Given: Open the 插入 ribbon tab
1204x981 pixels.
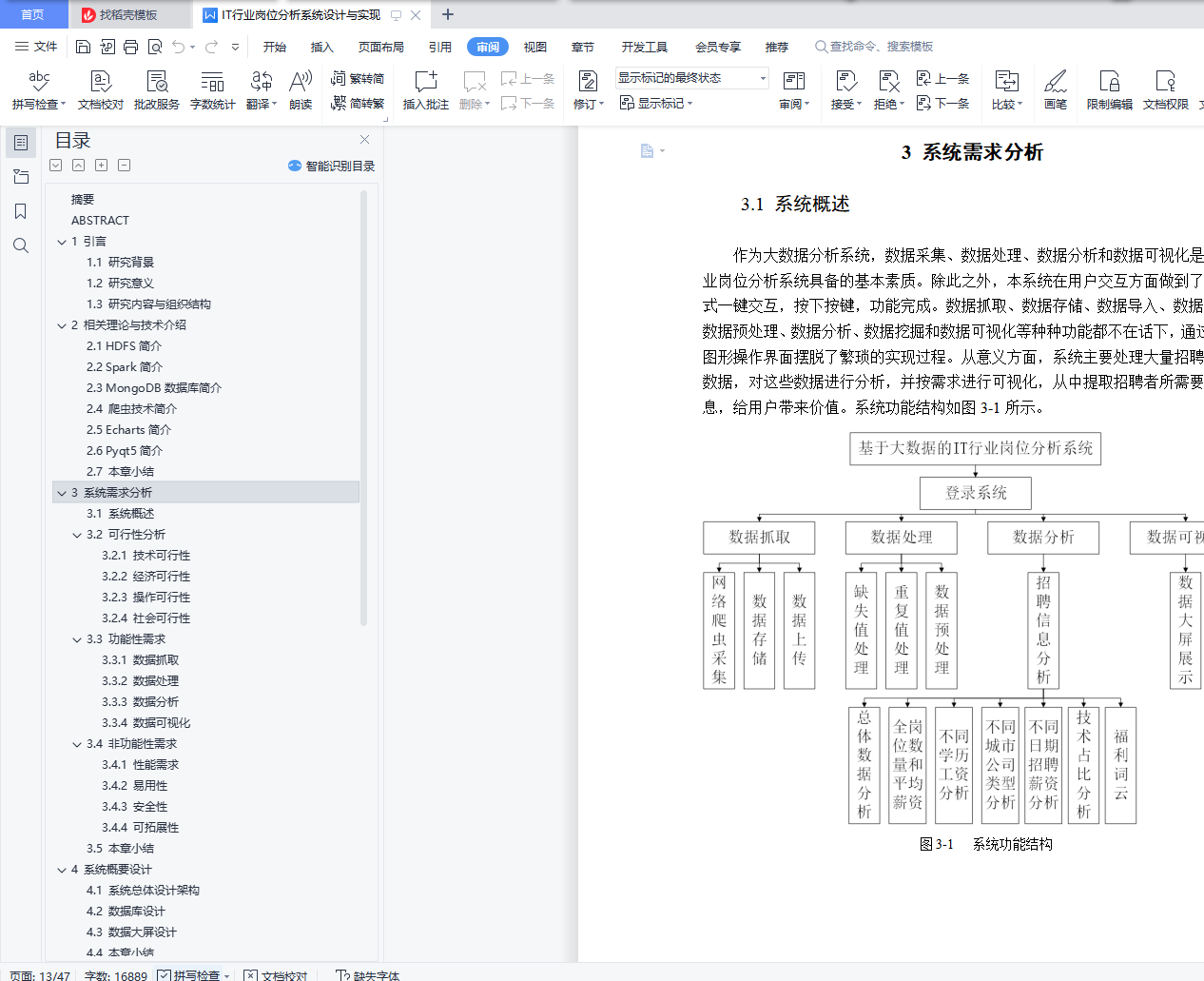Looking at the screenshot, I should pos(322,47).
